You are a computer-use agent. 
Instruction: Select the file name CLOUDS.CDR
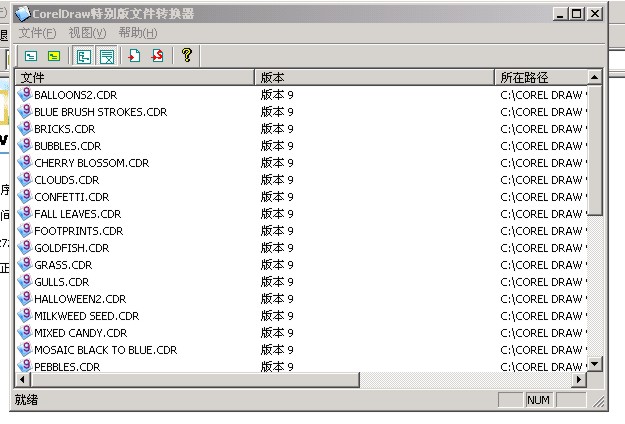[67, 181]
